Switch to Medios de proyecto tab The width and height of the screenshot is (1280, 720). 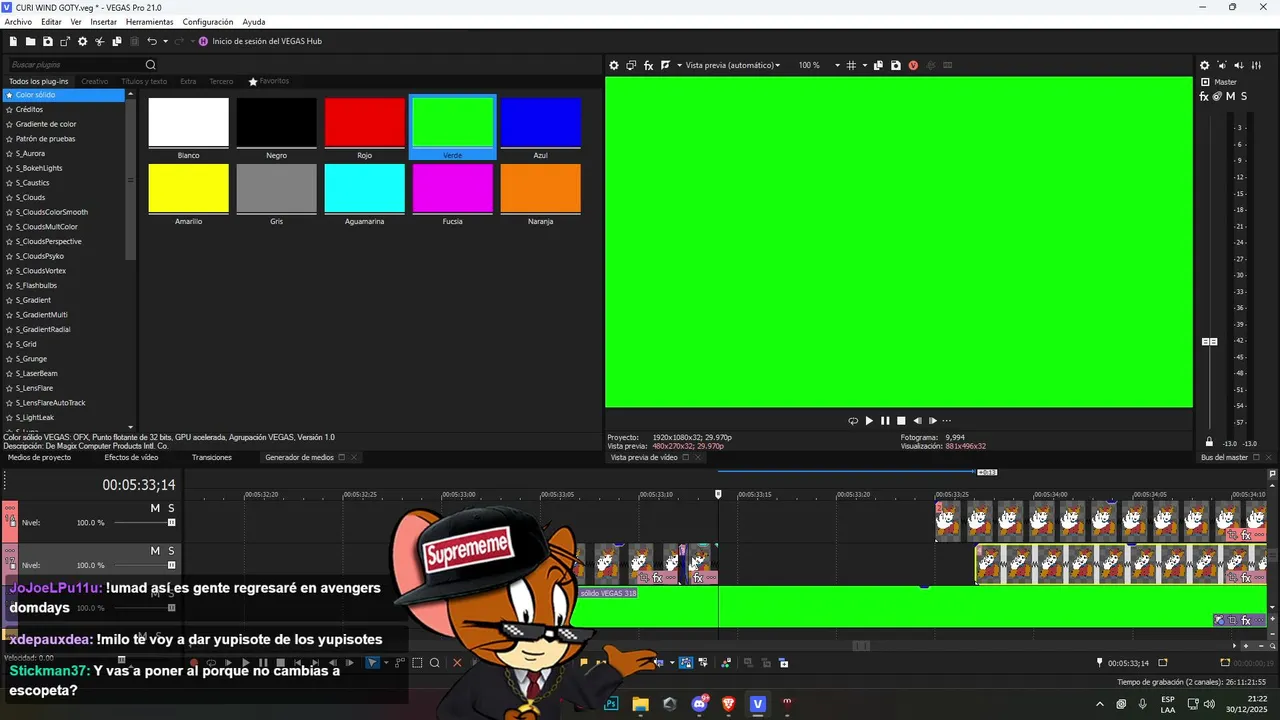tap(39, 457)
